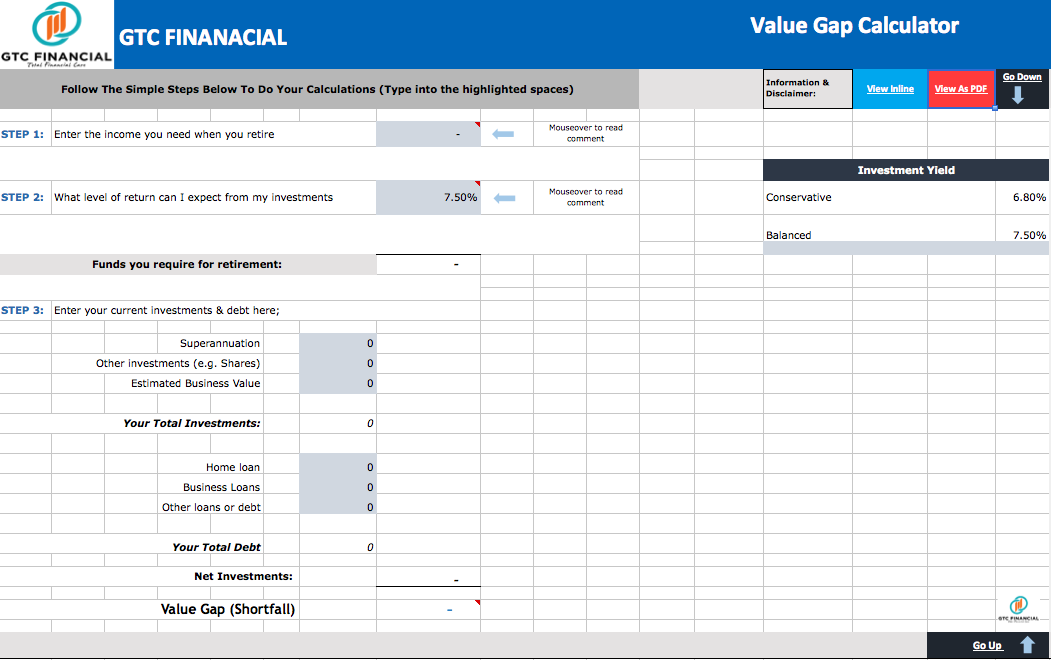The image size is (1051, 660).
Task: Select the Other investments value cell
Action: point(338,363)
